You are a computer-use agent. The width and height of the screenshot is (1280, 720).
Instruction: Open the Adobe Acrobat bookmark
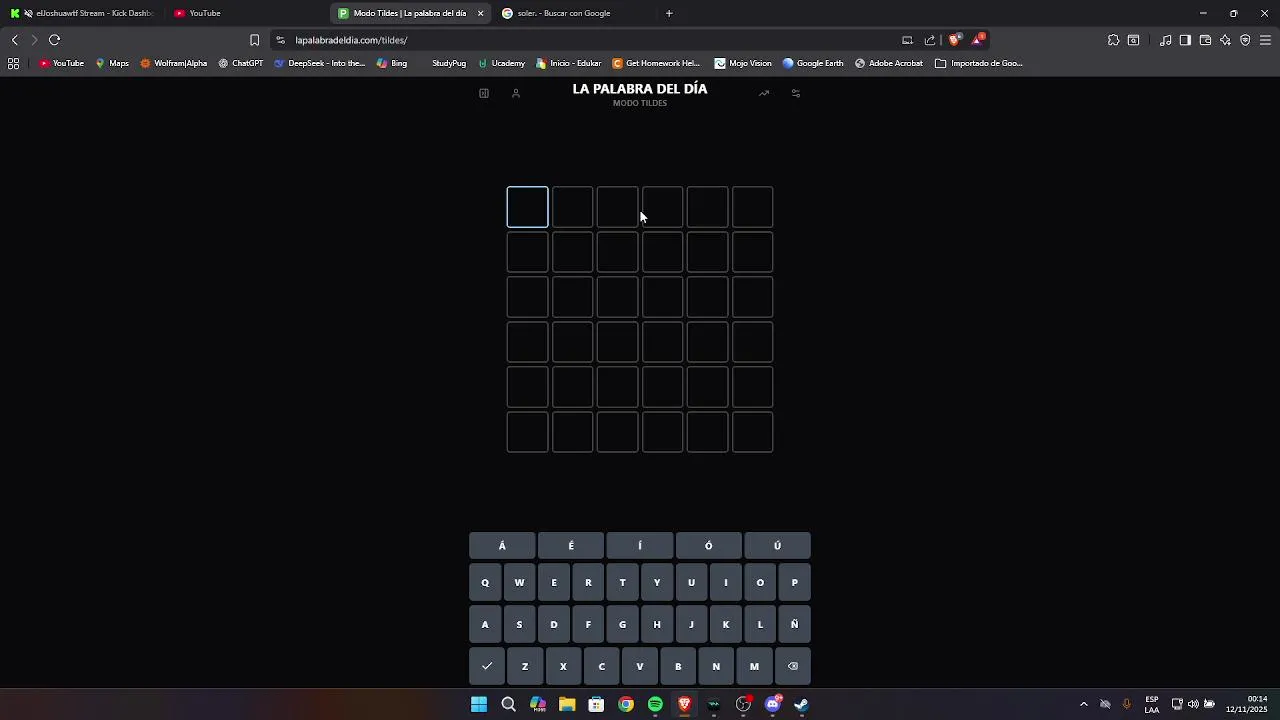[889, 63]
